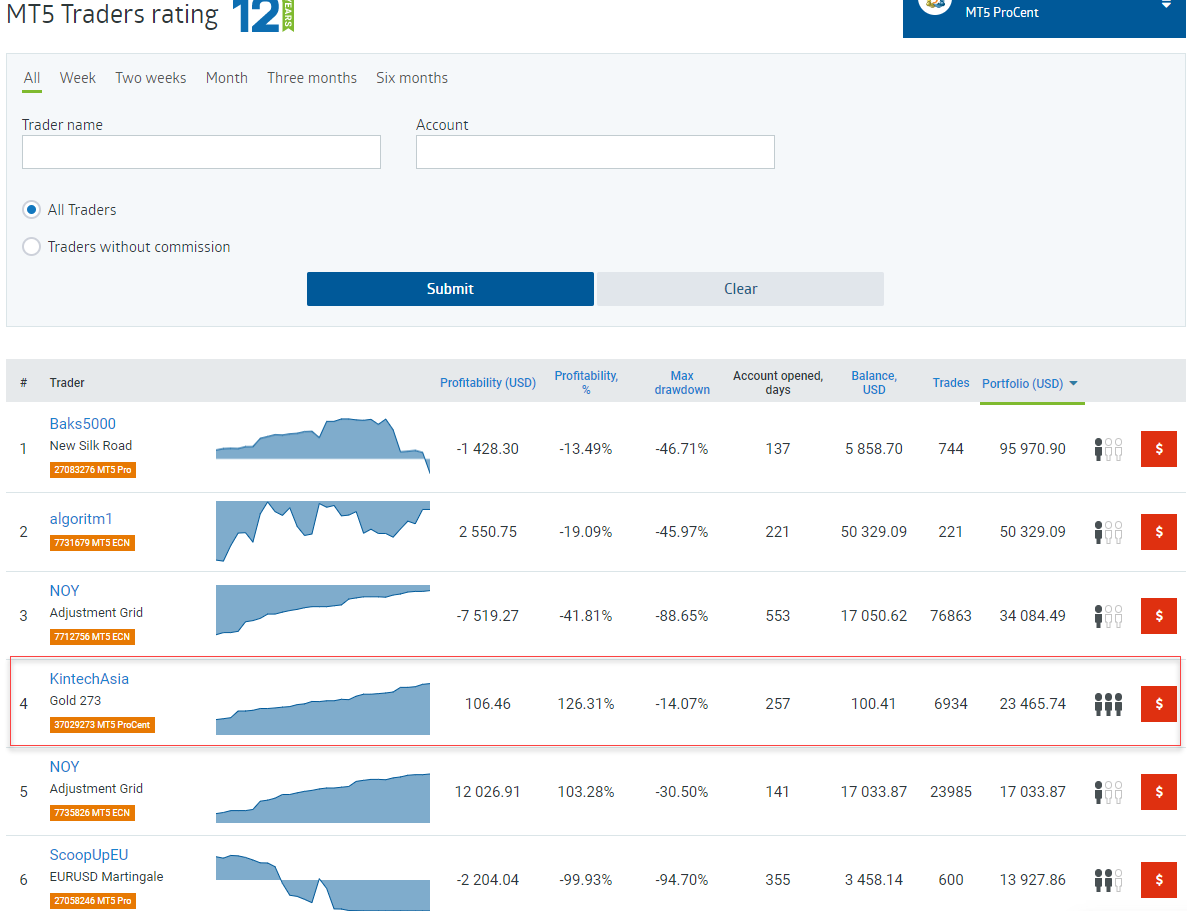Click red dollar button for KintechAsia row
This screenshot has width=1187, height=911.
tap(1158, 704)
